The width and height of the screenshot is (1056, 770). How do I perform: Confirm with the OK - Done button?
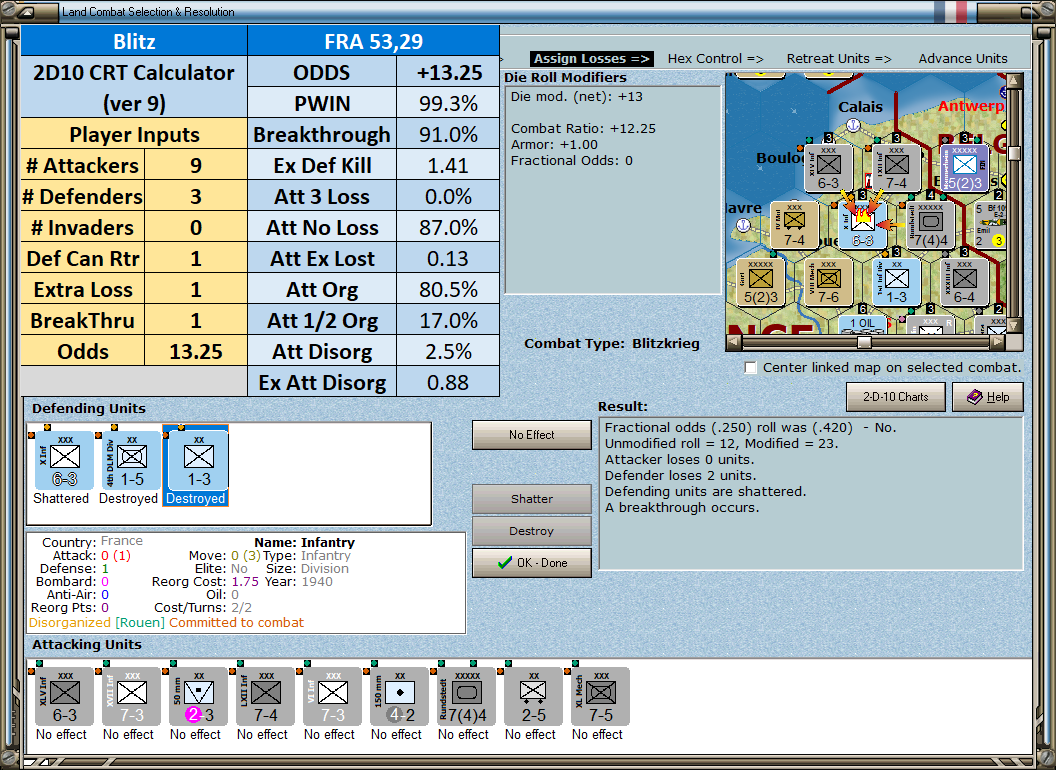[x=532, y=563]
